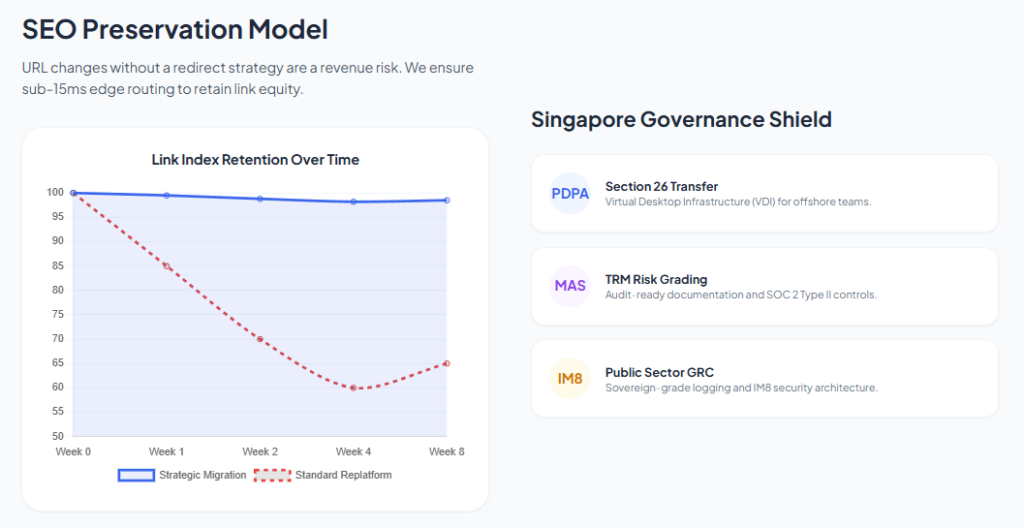The height and width of the screenshot is (528, 1024).
Task: Click the SEO Preservation Model heading
Action: (175, 30)
